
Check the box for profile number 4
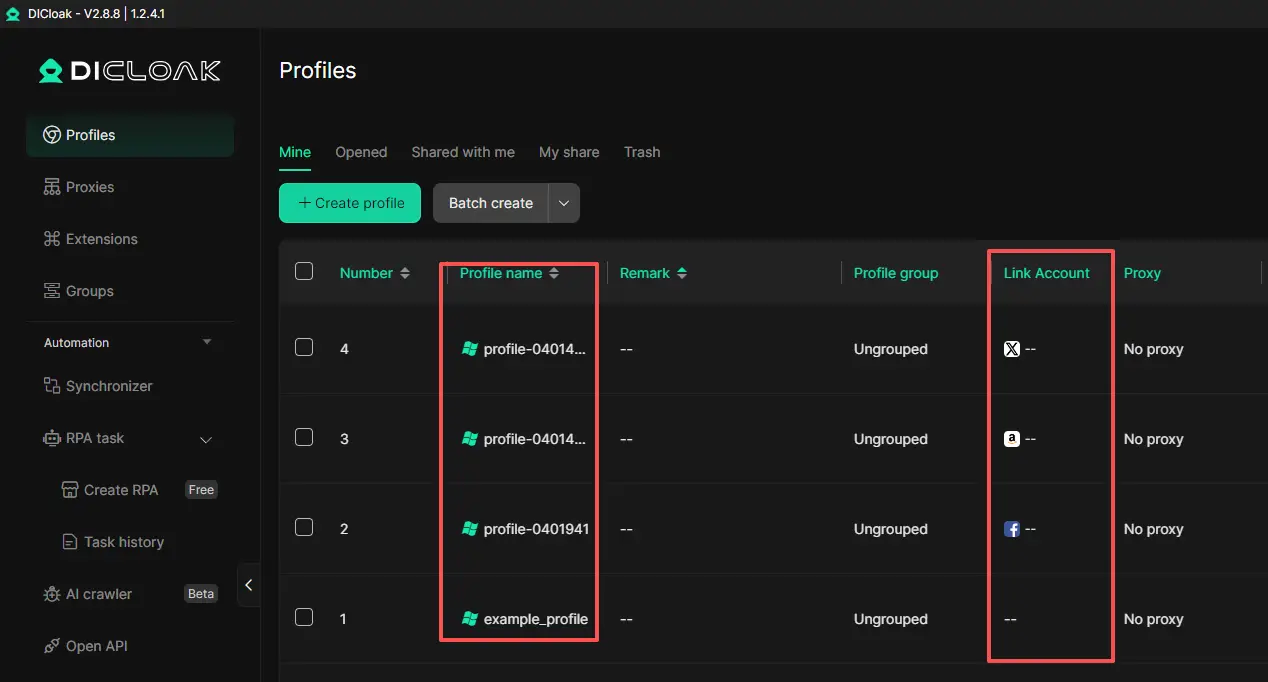click(304, 348)
